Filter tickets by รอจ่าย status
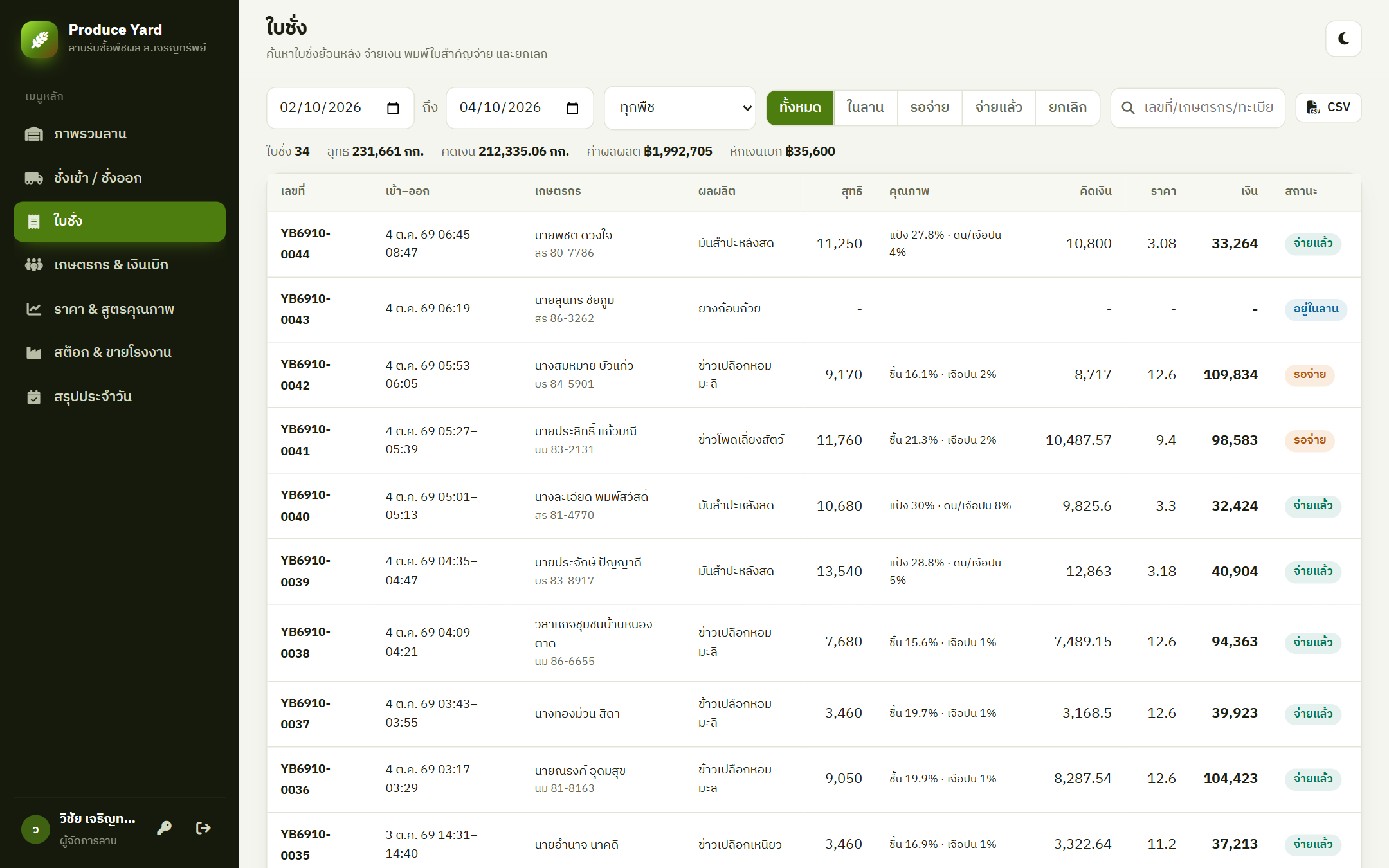 [929, 107]
